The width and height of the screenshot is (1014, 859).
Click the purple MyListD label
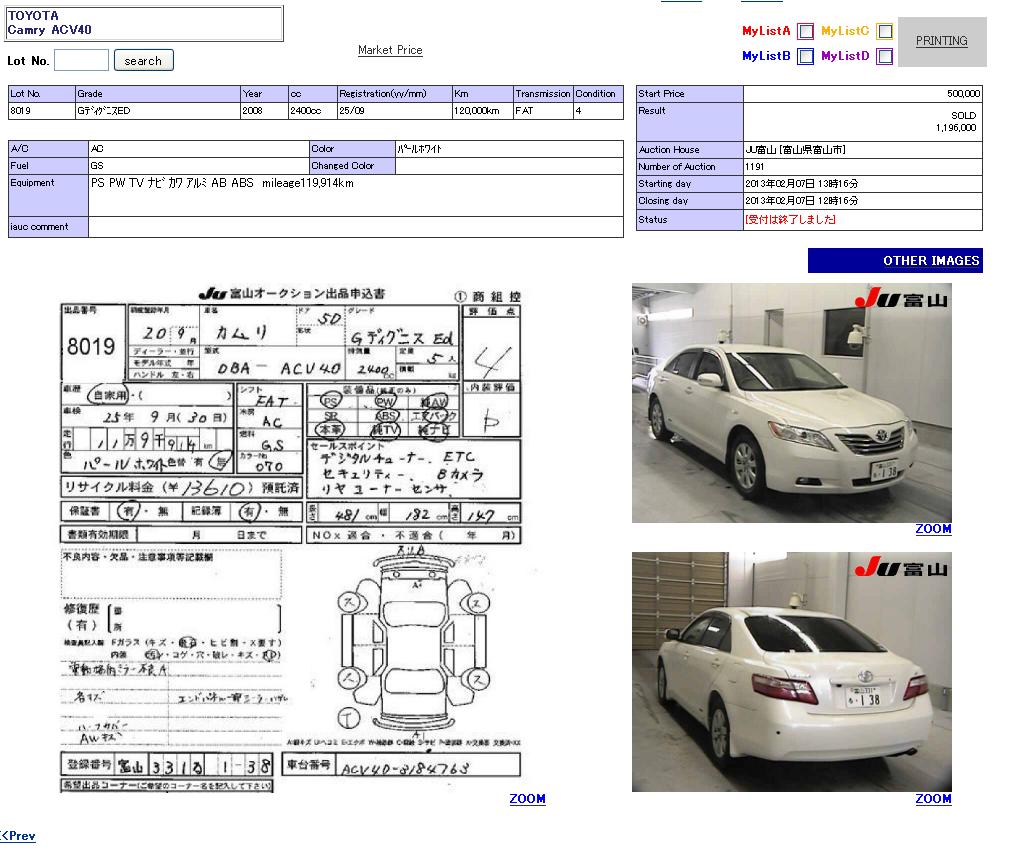[845, 57]
